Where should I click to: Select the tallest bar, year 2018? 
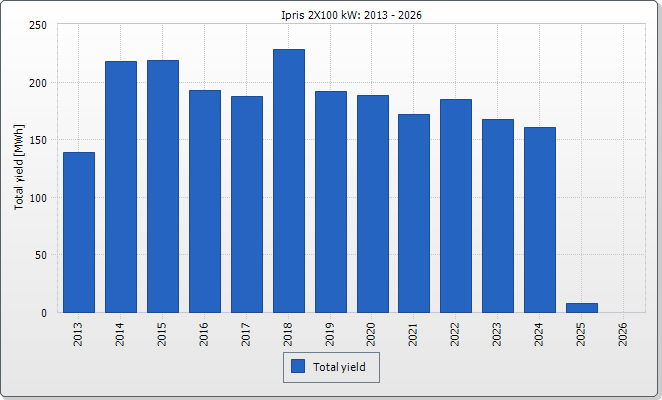pos(289,181)
